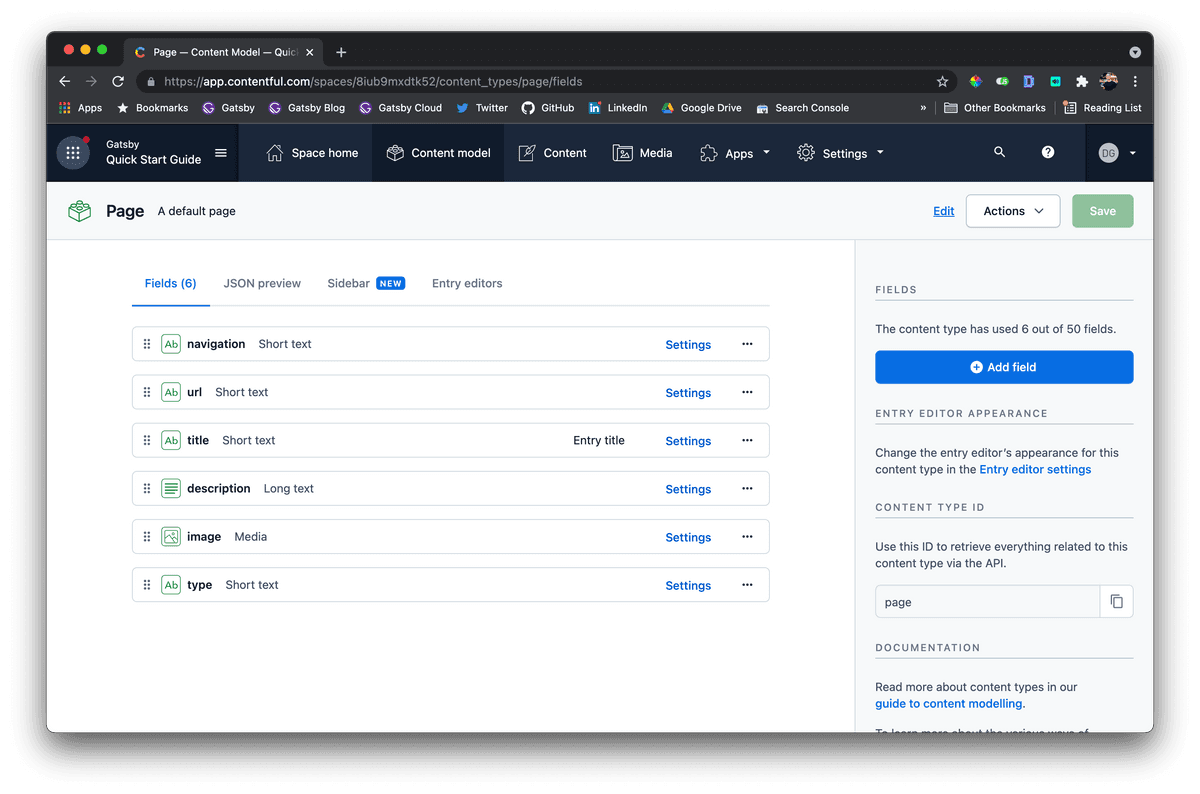Copy the content type ID using the copy icon
This screenshot has width=1200, height=794.
(1117, 601)
